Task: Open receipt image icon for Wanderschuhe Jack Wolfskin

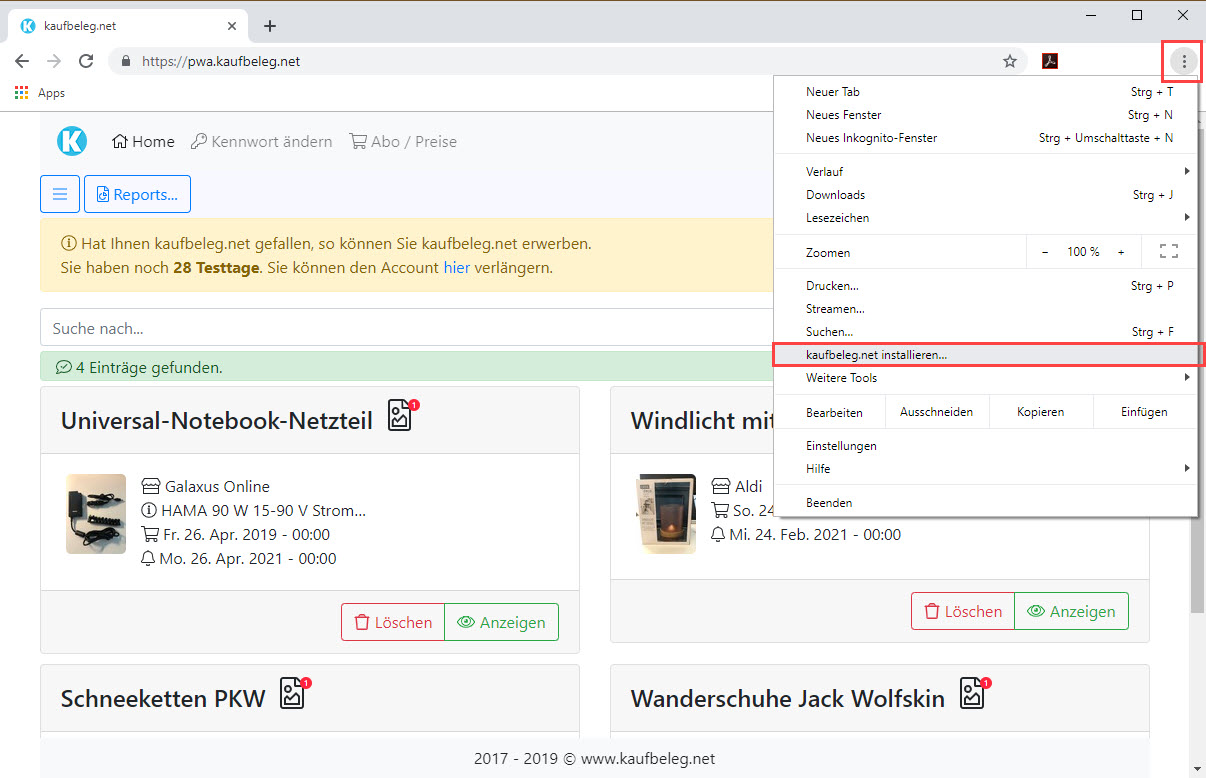Action: click(x=973, y=693)
